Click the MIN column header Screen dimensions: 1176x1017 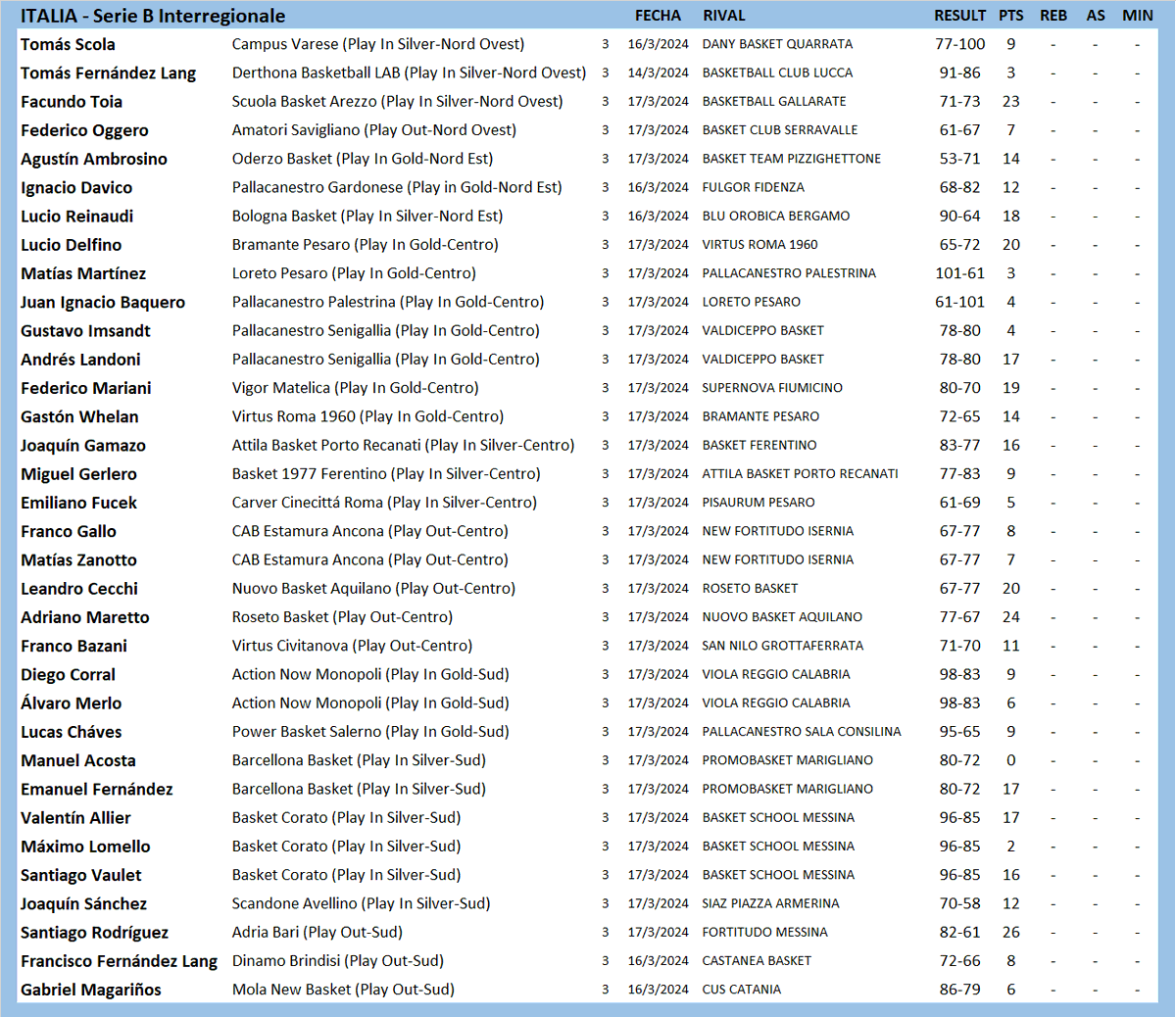pos(1138,16)
